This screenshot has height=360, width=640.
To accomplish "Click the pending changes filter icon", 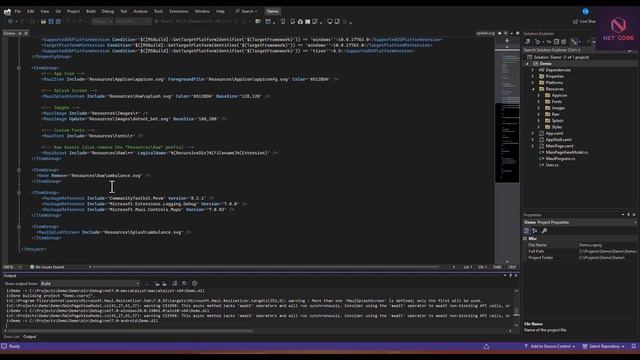I will 537,42.
